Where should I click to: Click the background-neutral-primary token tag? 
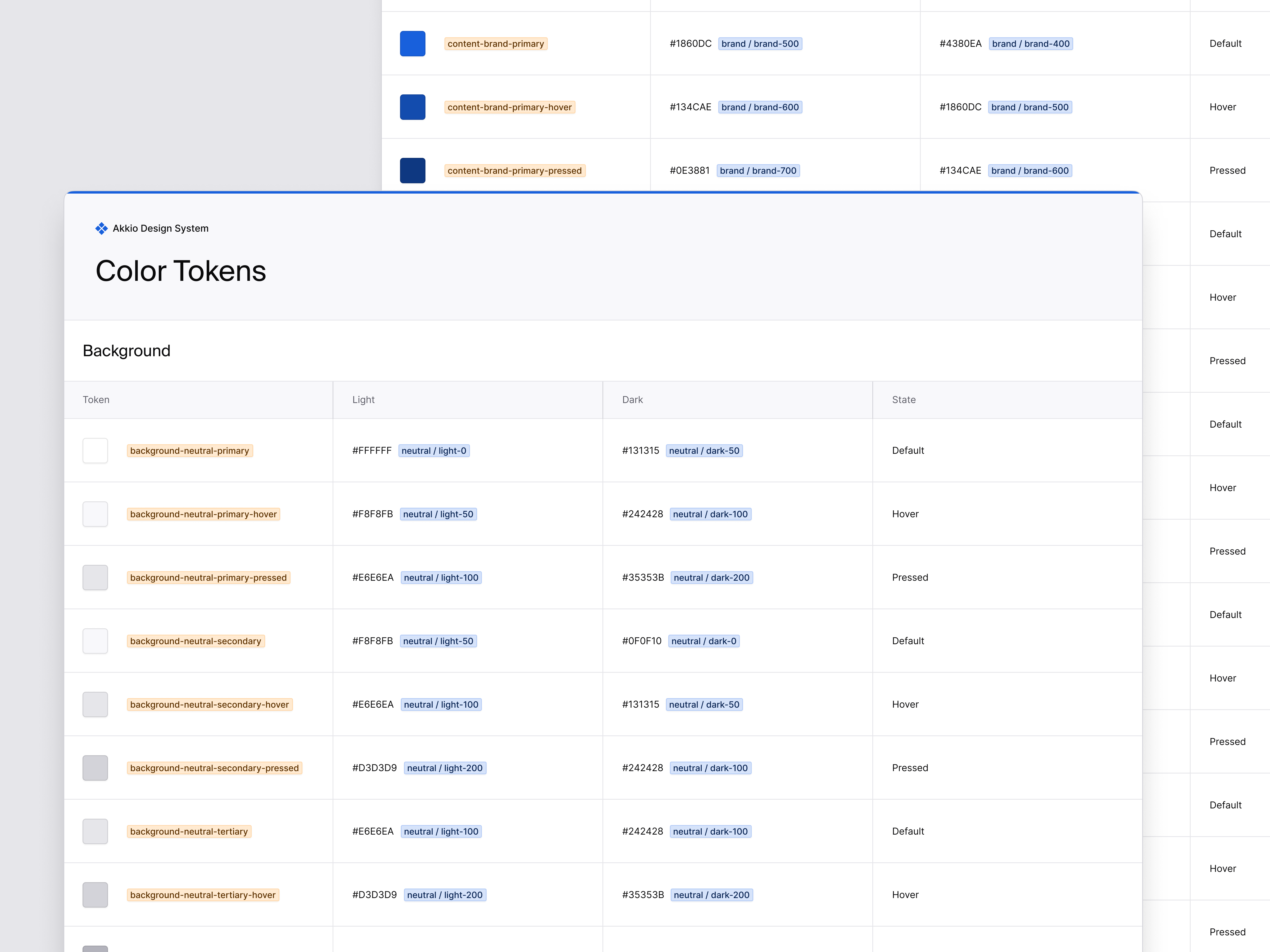[189, 450]
